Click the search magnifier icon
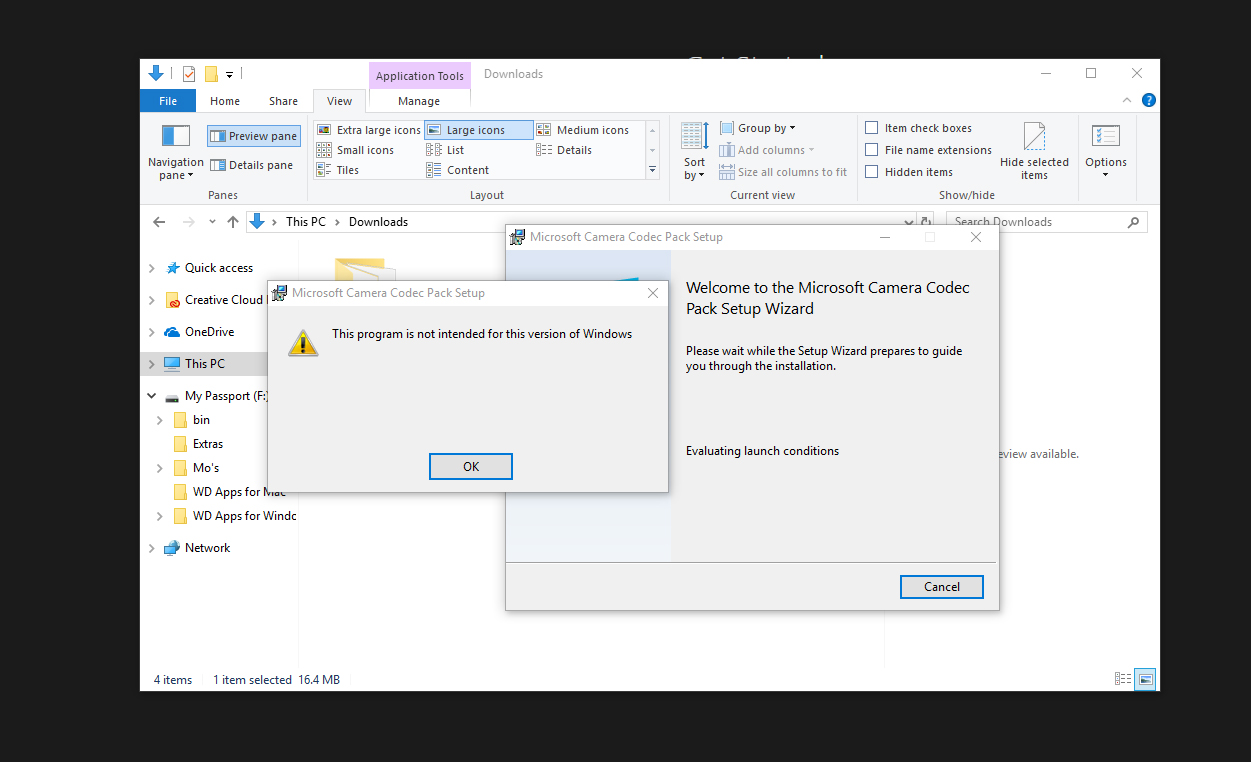 pos(1133,222)
